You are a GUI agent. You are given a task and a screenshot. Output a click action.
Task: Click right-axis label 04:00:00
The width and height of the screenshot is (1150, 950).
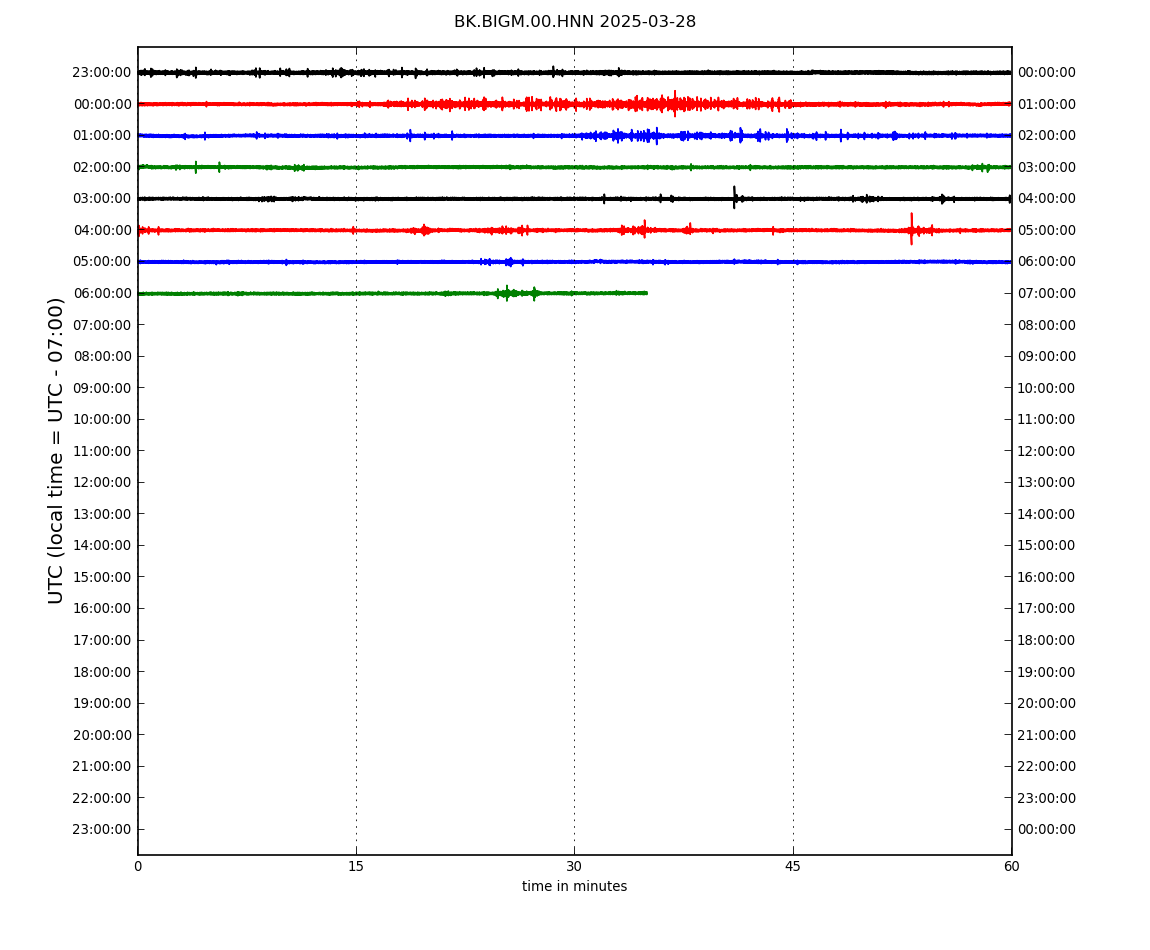pos(1047,199)
